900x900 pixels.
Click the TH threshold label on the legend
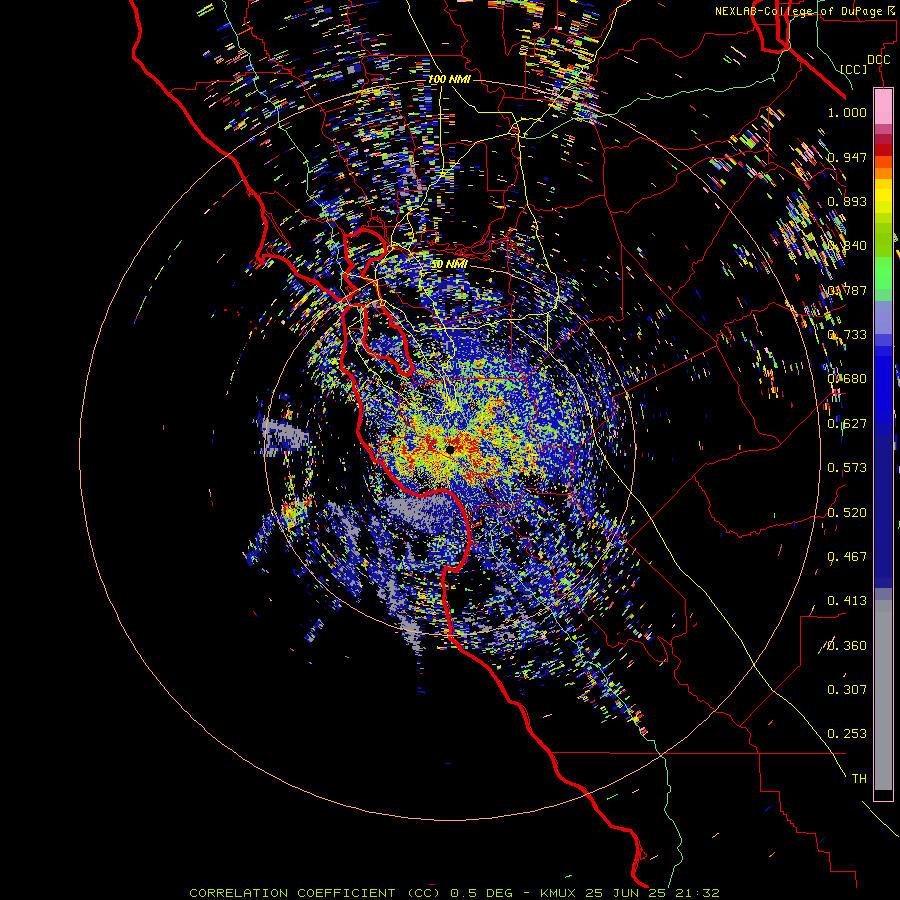[x=859, y=778]
